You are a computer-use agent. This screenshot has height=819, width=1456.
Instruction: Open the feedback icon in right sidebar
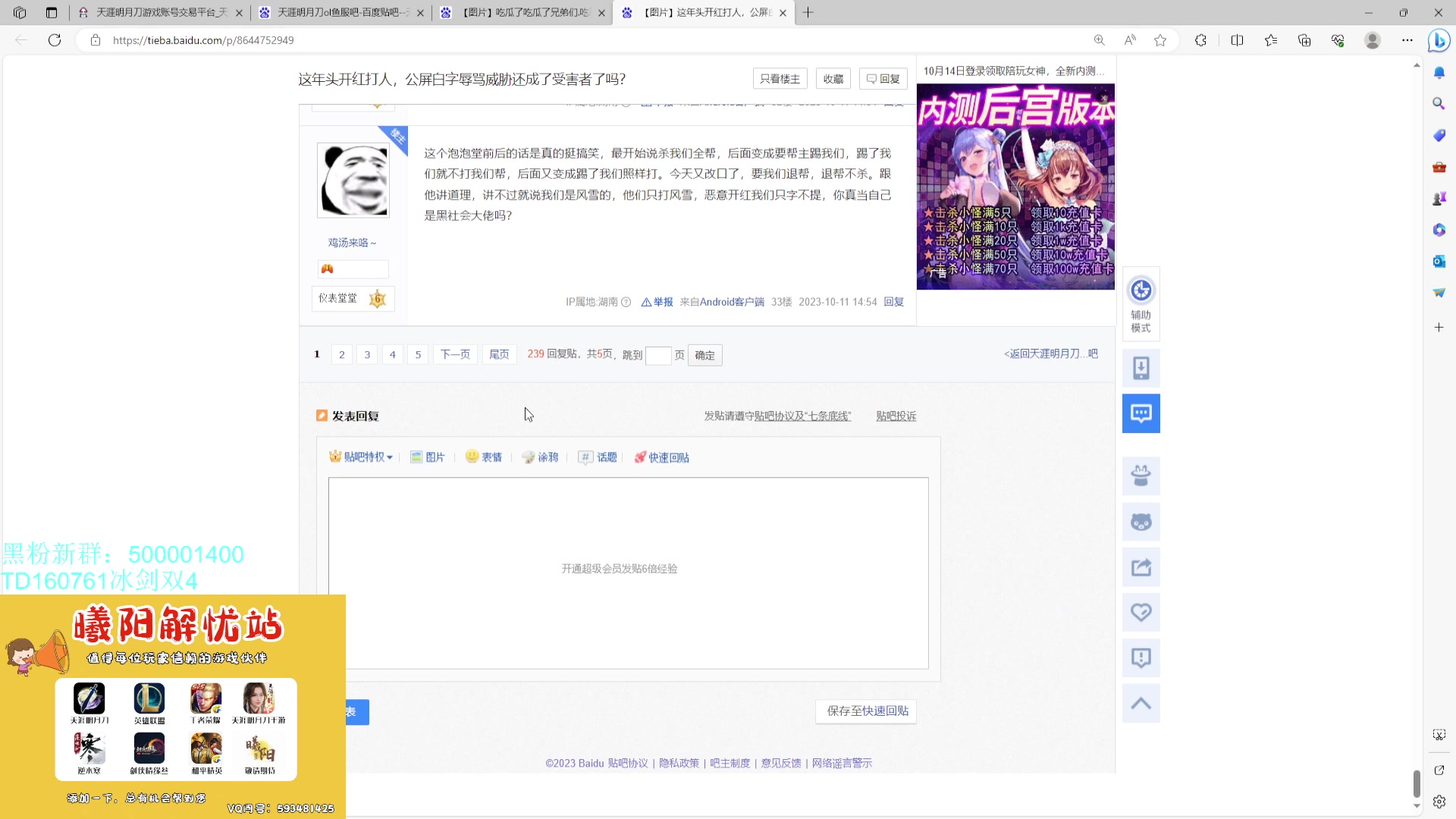pyautogui.click(x=1141, y=657)
